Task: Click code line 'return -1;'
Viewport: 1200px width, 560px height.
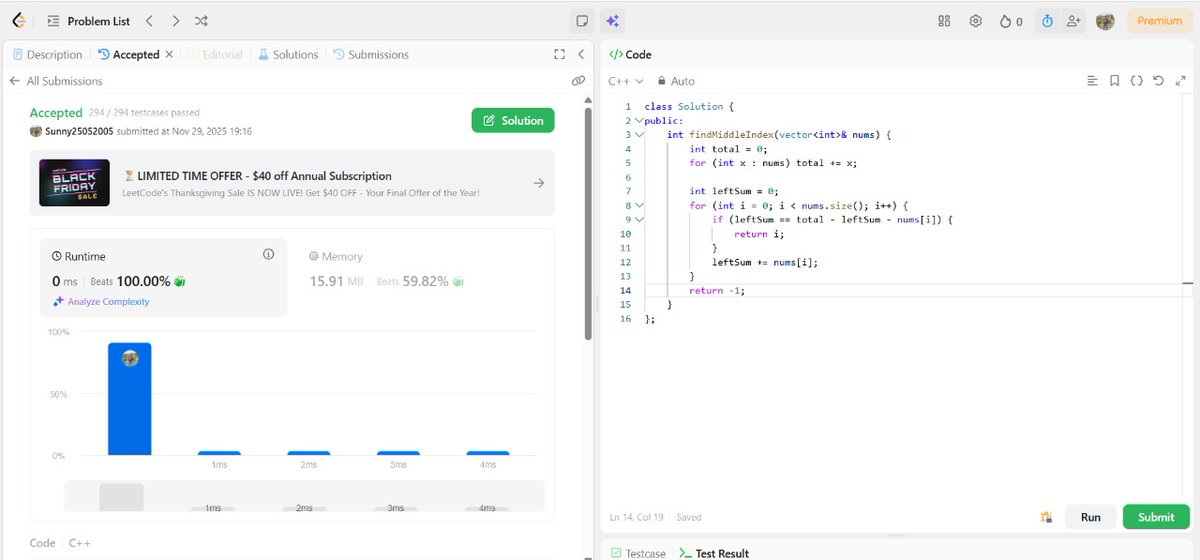Action: (x=717, y=290)
